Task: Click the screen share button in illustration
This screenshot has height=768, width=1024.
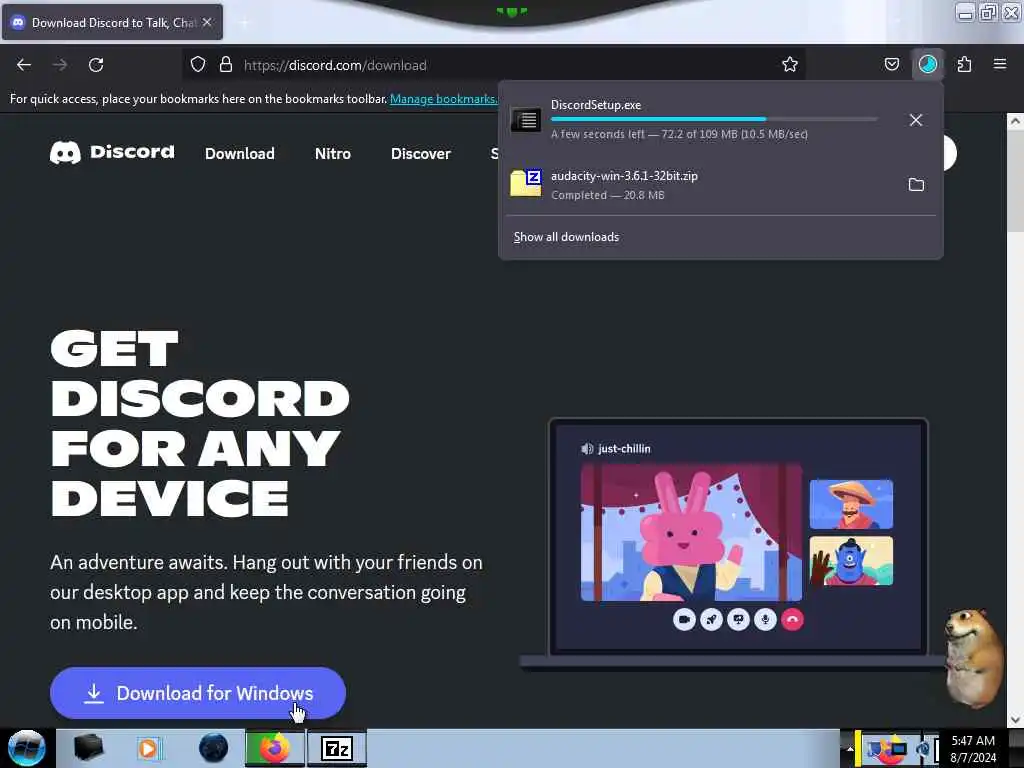Action: click(738, 619)
